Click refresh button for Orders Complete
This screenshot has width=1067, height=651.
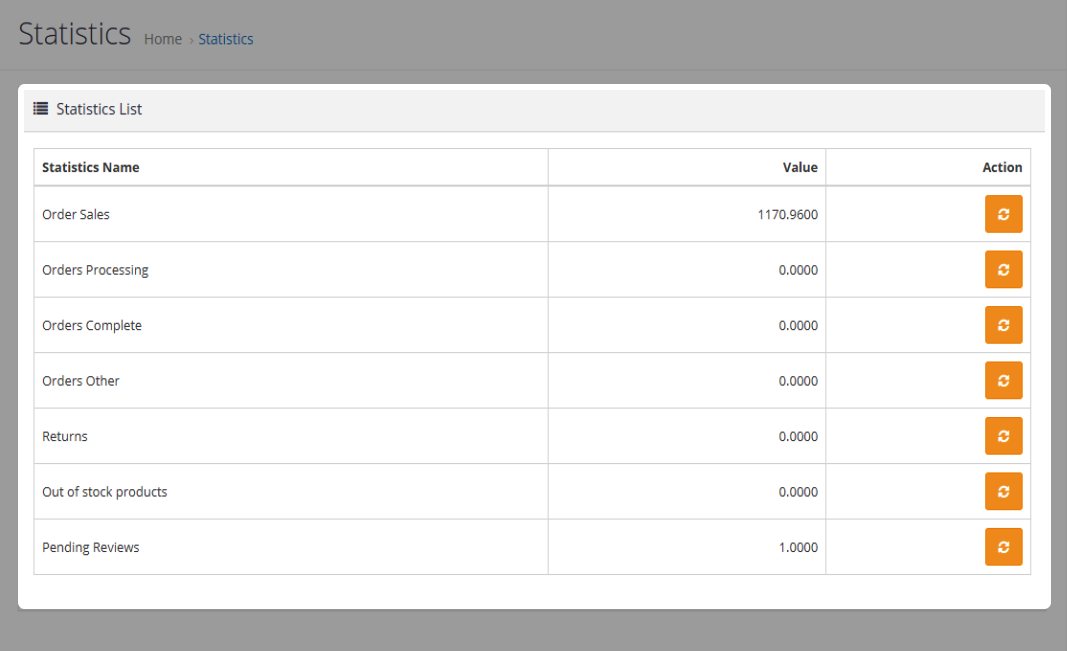[1003, 325]
